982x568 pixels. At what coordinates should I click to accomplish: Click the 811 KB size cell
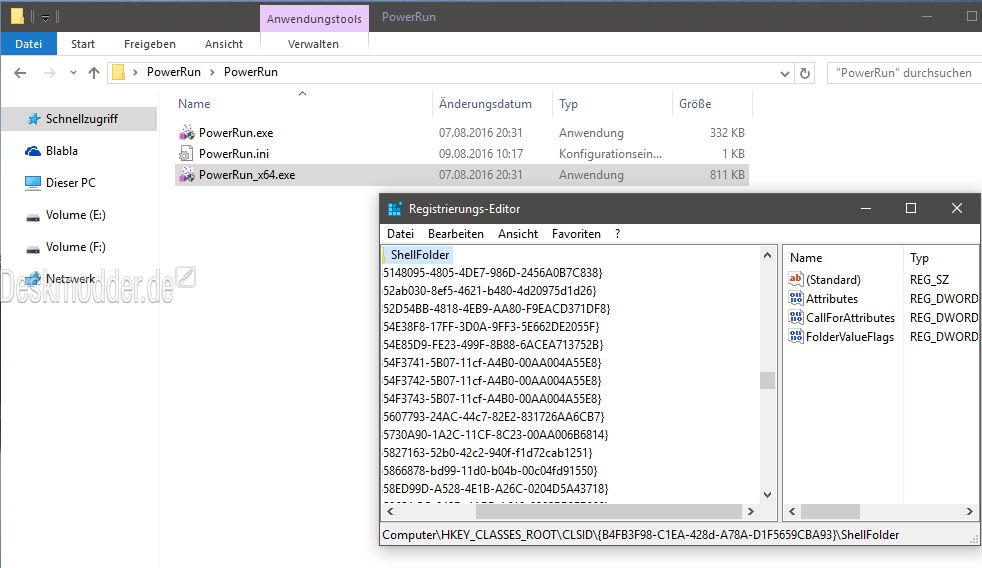point(727,175)
